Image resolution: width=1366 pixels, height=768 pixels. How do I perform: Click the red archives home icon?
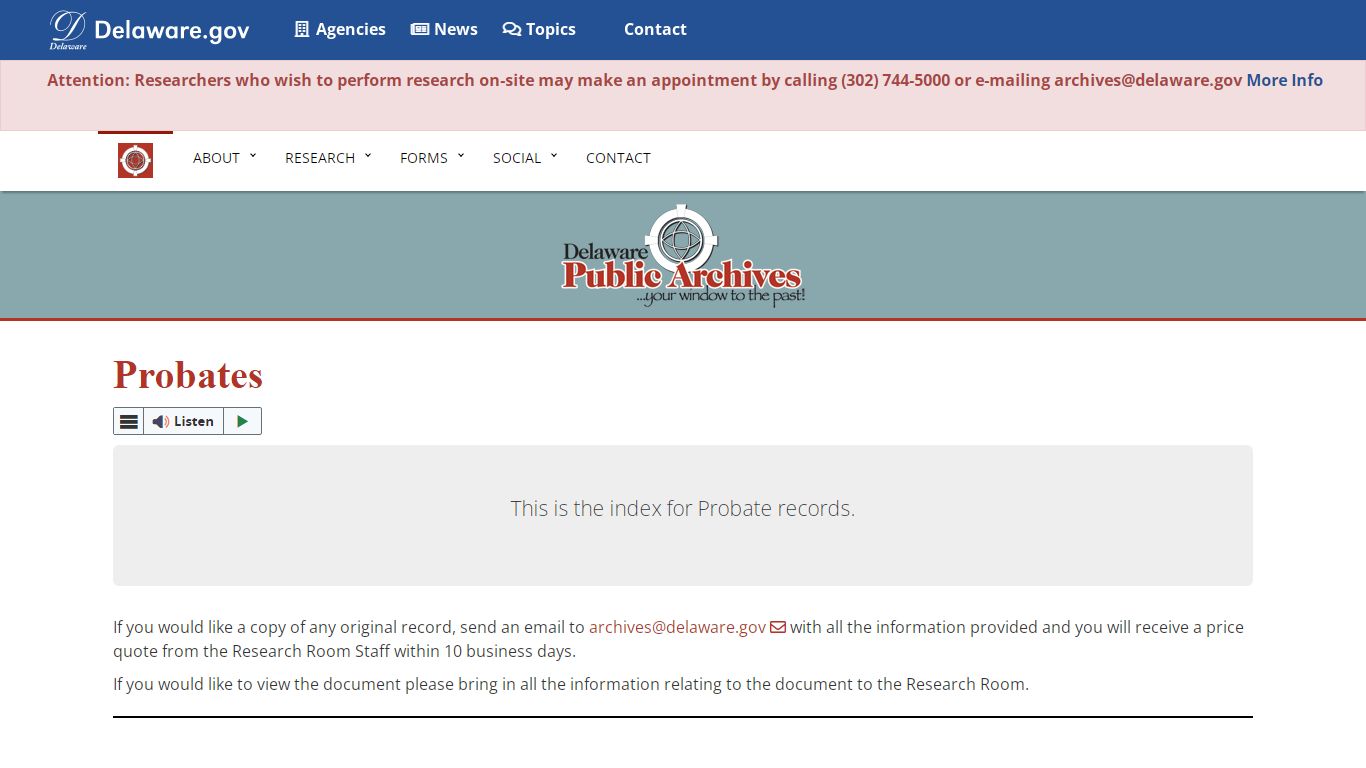[x=135, y=160]
